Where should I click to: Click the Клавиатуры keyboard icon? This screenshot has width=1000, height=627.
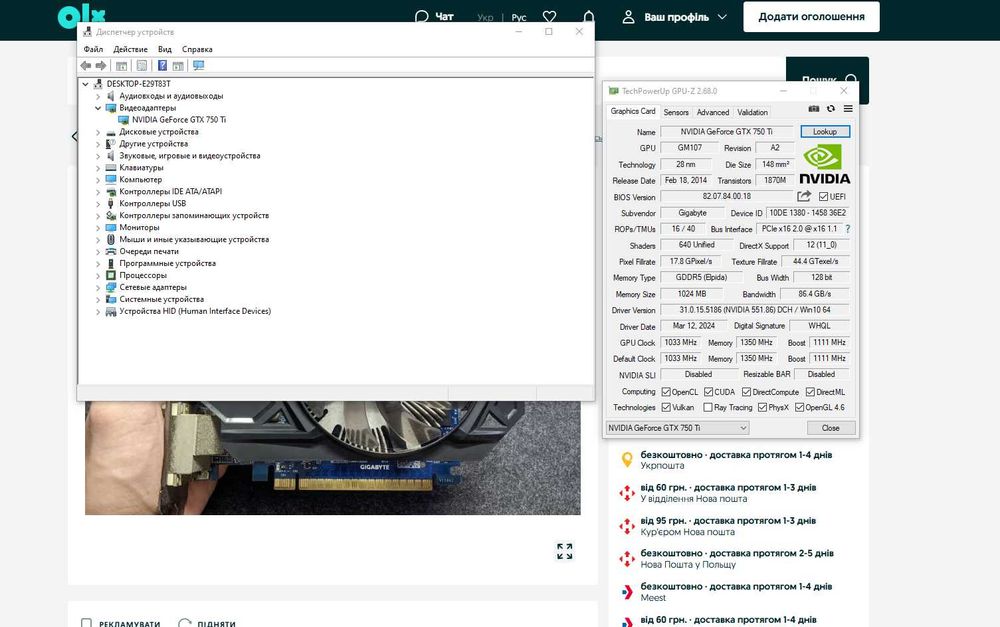[x=111, y=168]
